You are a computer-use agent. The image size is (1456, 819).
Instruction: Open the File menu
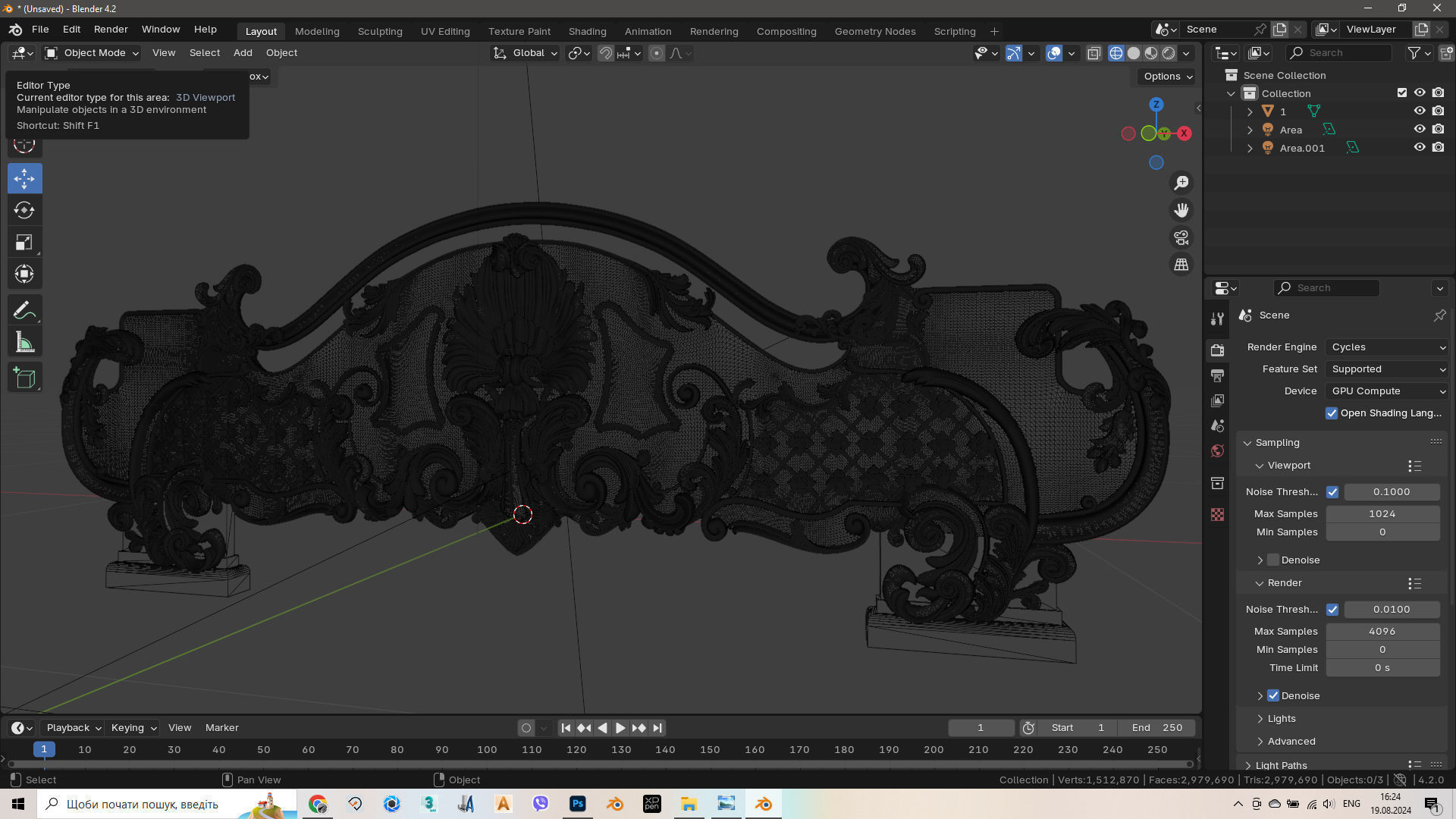pos(40,30)
